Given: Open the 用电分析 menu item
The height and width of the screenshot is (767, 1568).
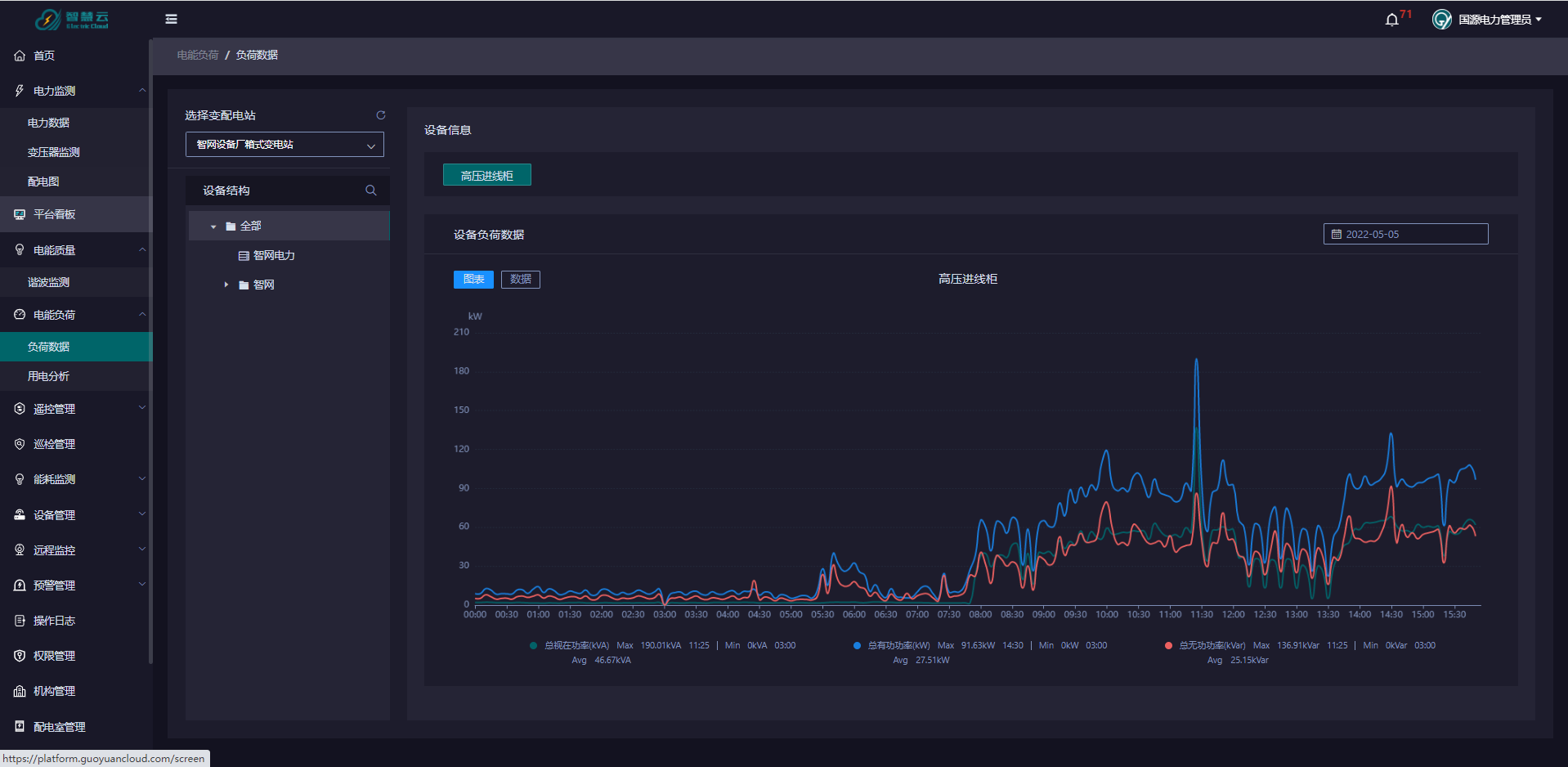Looking at the screenshot, I should tap(76, 376).
